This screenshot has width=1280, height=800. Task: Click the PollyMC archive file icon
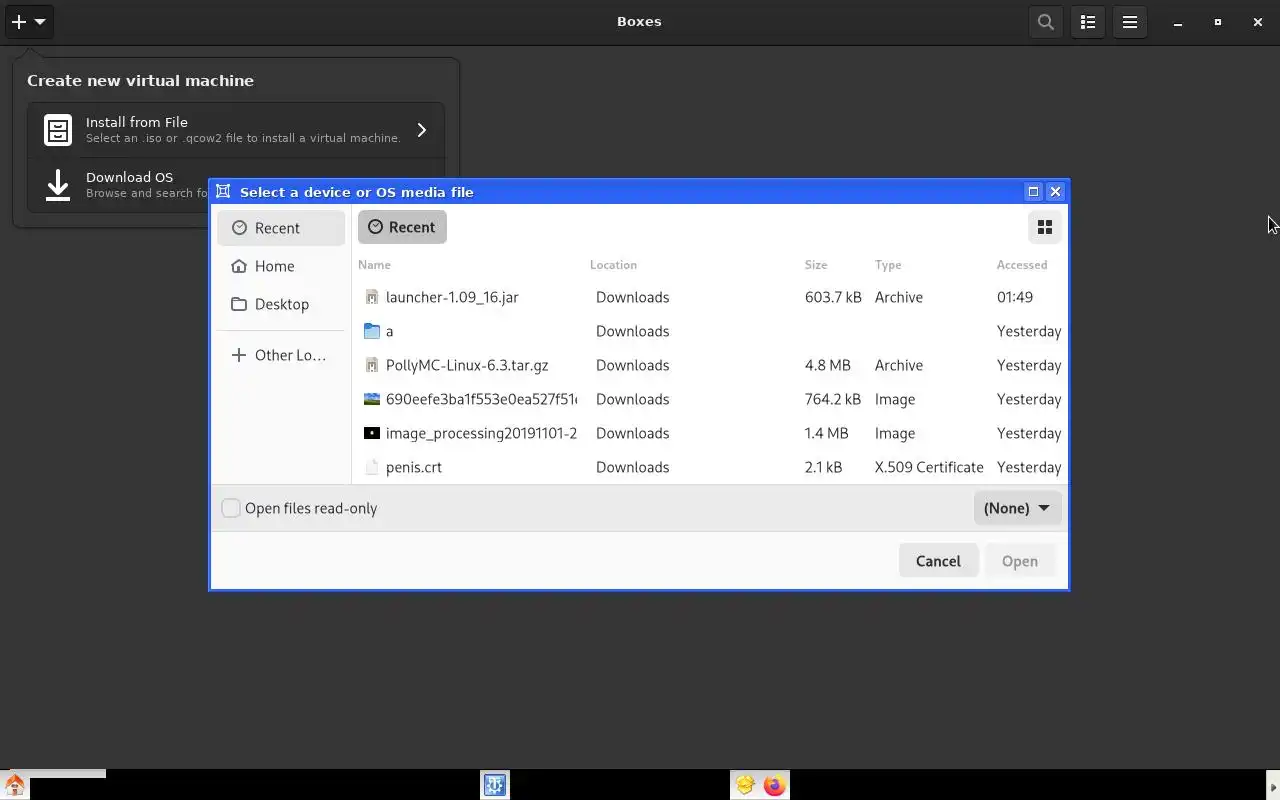point(372,365)
